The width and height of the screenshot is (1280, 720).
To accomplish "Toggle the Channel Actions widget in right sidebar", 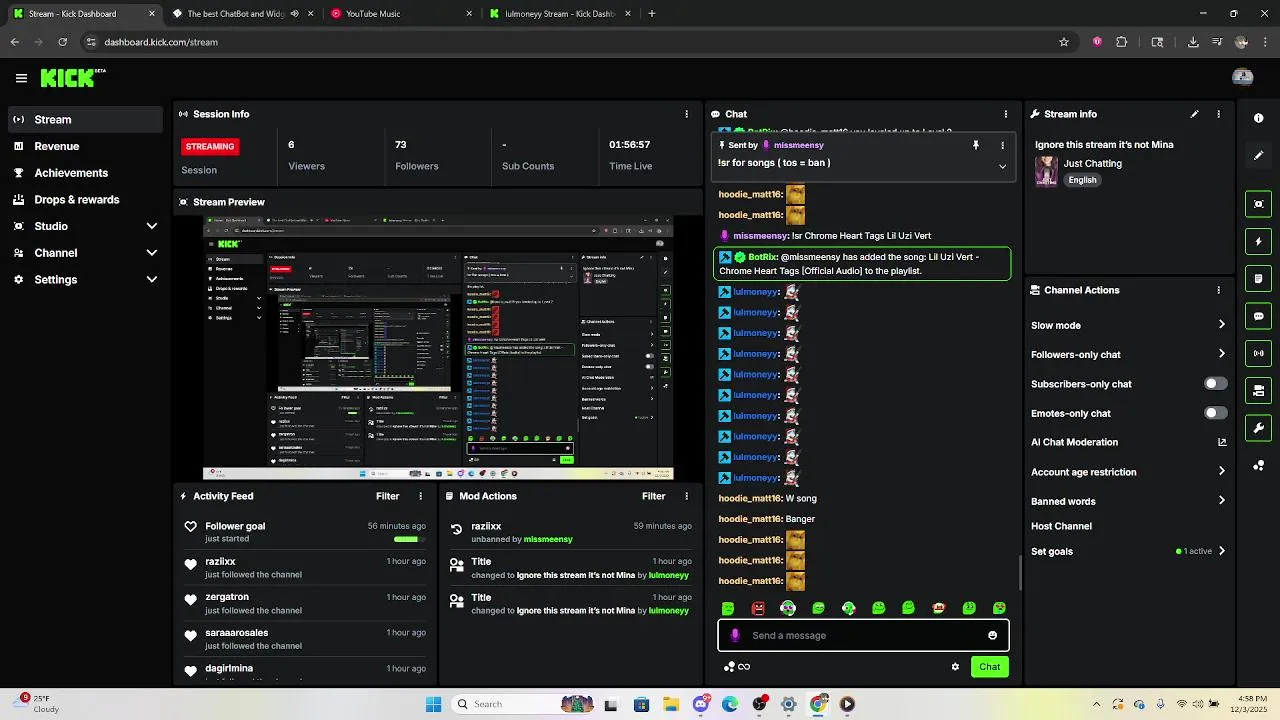I will pyautogui.click(x=1258, y=391).
